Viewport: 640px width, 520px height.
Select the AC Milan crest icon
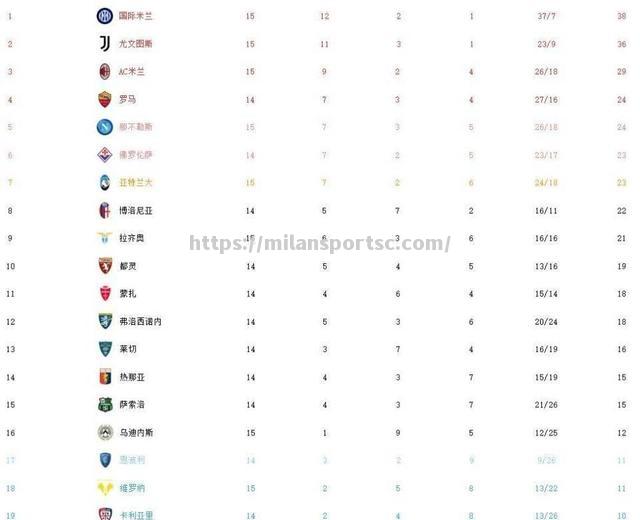coord(105,71)
